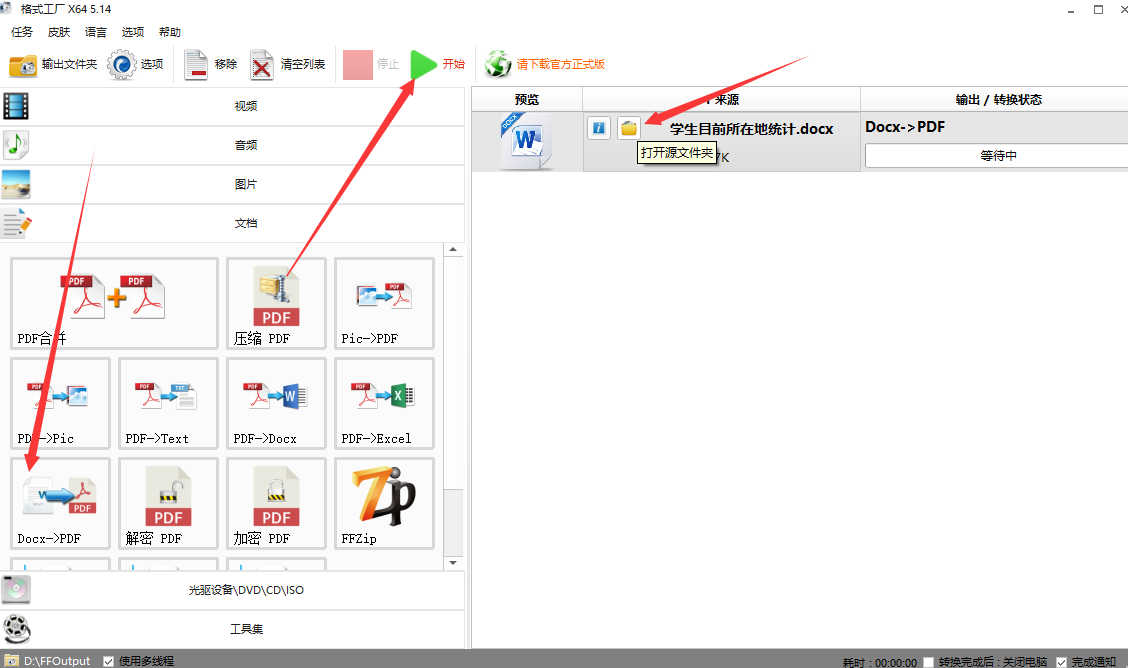This screenshot has height=668, width=1128.
Task: Collapse the 文档 document category
Action: (232, 223)
